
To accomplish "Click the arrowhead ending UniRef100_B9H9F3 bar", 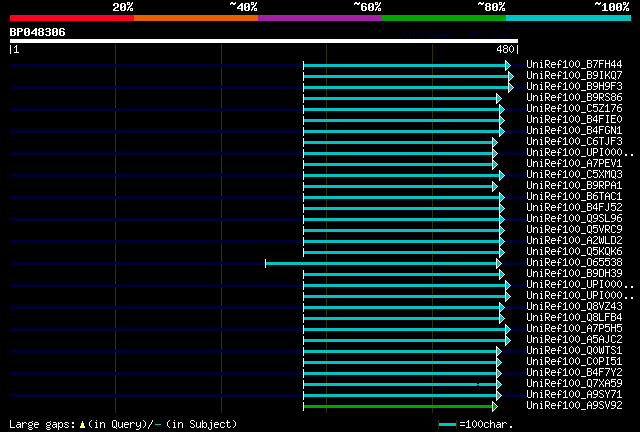I will coord(511,87).
